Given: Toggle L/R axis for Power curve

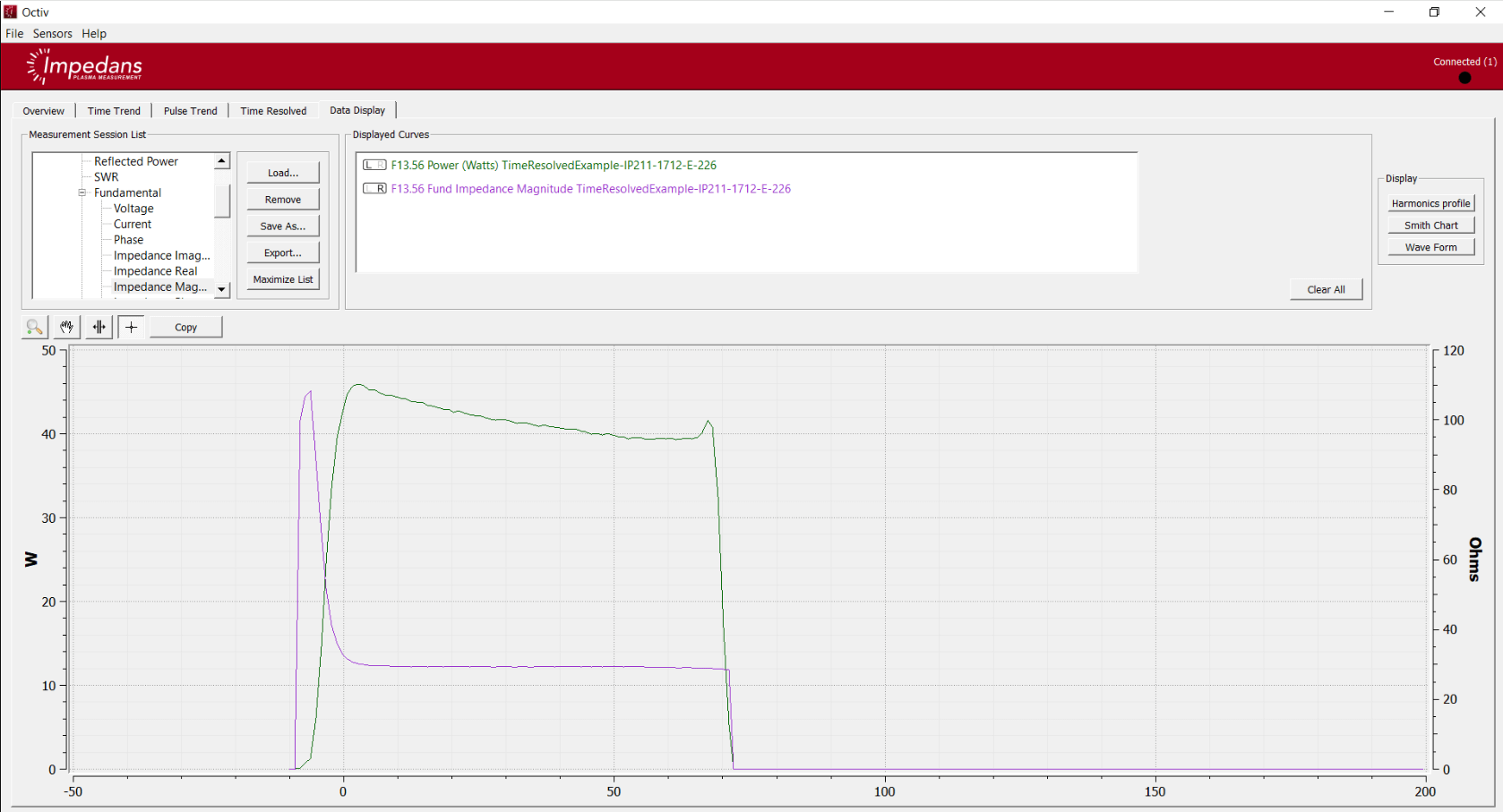Looking at the screenshot, I should (x=374, y=166).
